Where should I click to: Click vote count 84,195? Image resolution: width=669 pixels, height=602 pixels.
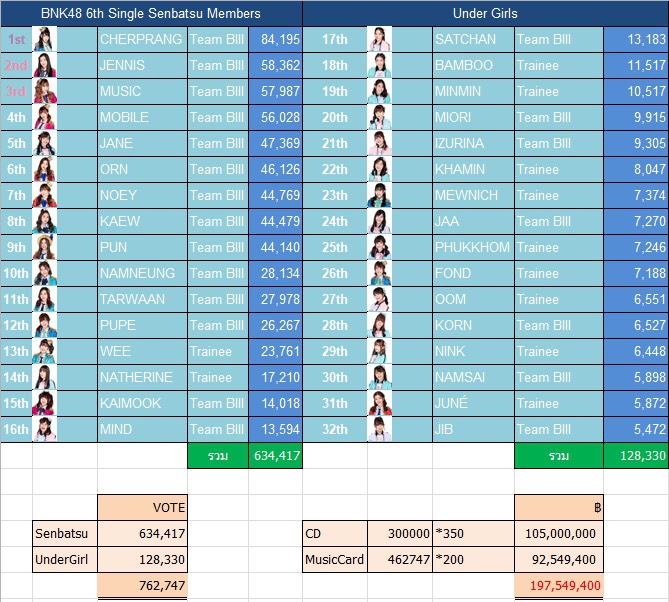[275, 39]
